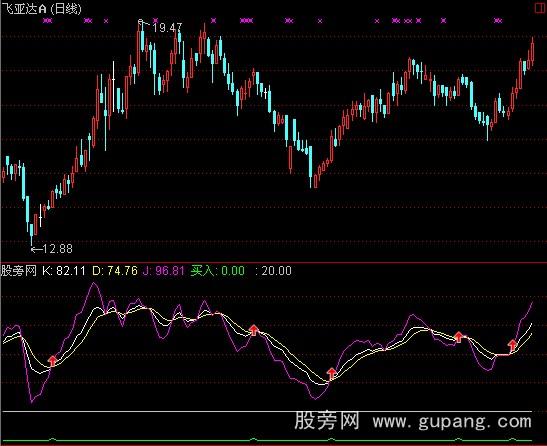The width and height of the screenshot is (547, 446).
Task: Click the first red buy arrow on the KDJ chart
Action: pos(52,360)
